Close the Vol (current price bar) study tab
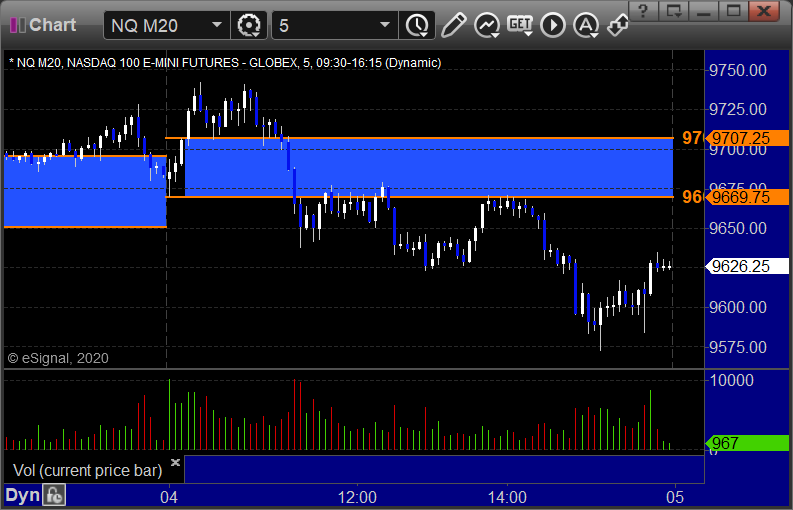Viewport: 793px width, 510px height. click(x=175, y=462)
